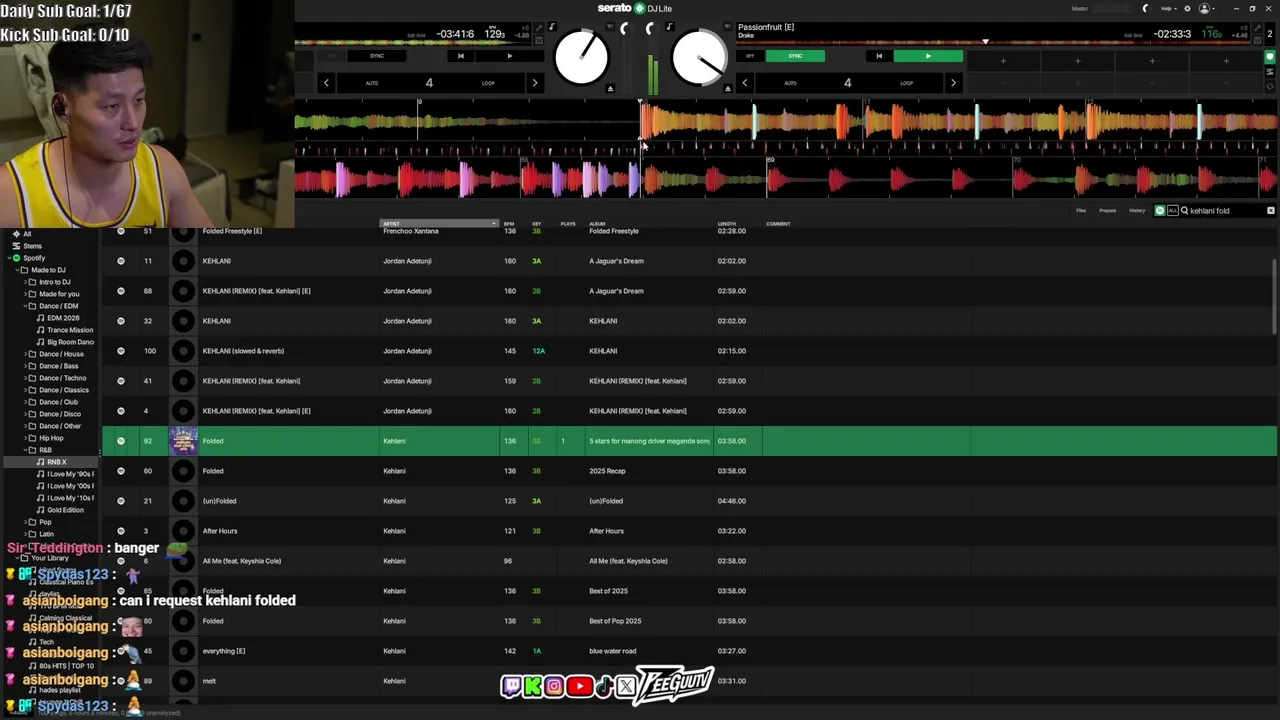Toggle AUTO loop on right deck

click(790, 83)
